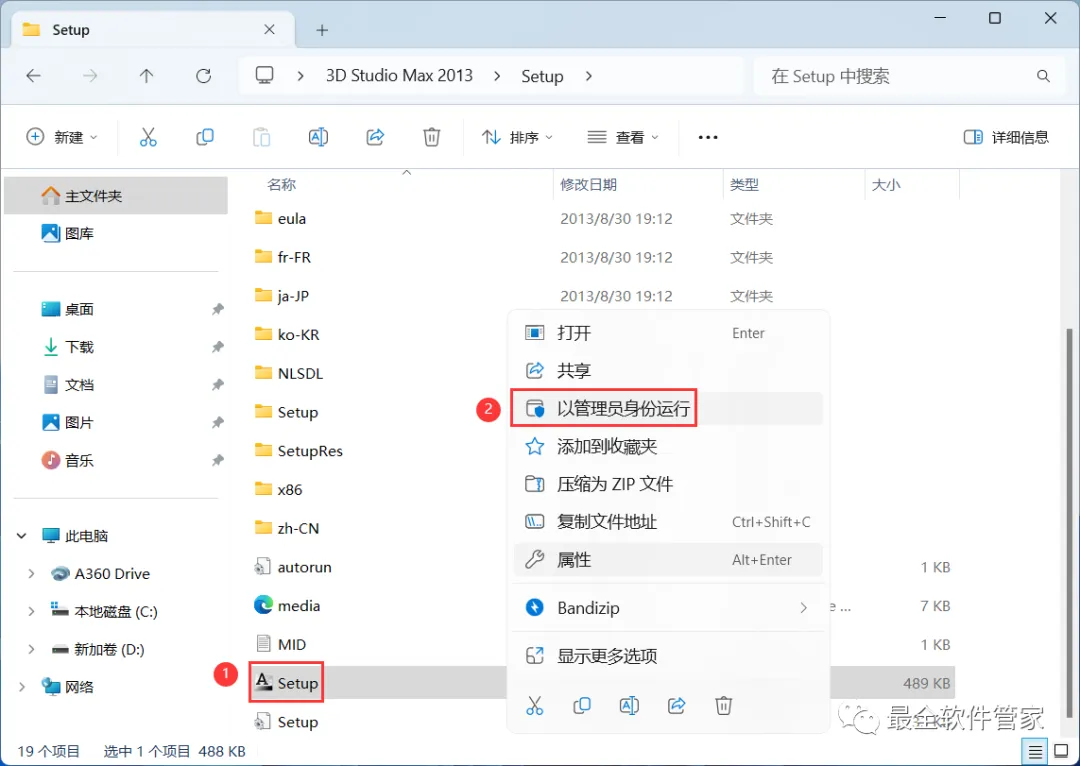Viewport: 1080px width, 766px height.
Task: Click the Rename icon in the toolbar
Action: click(x=318, y=137)
